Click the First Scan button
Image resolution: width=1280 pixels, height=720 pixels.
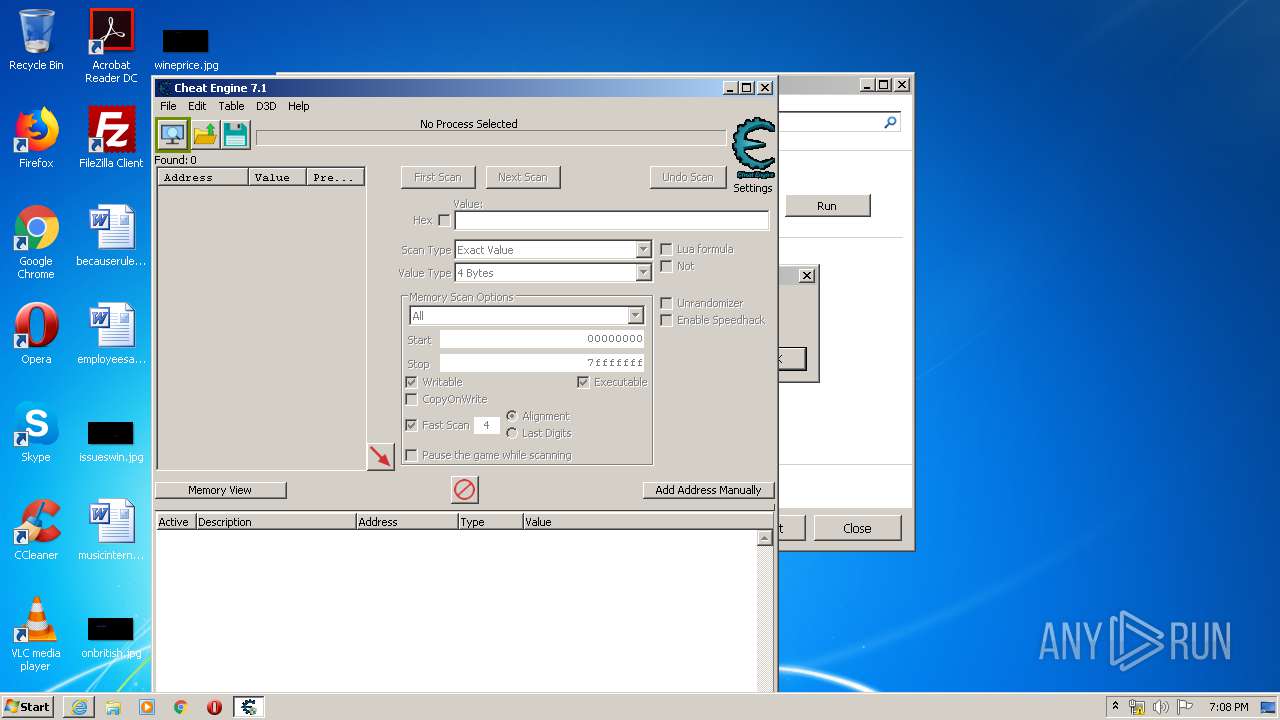pos(438,177)
